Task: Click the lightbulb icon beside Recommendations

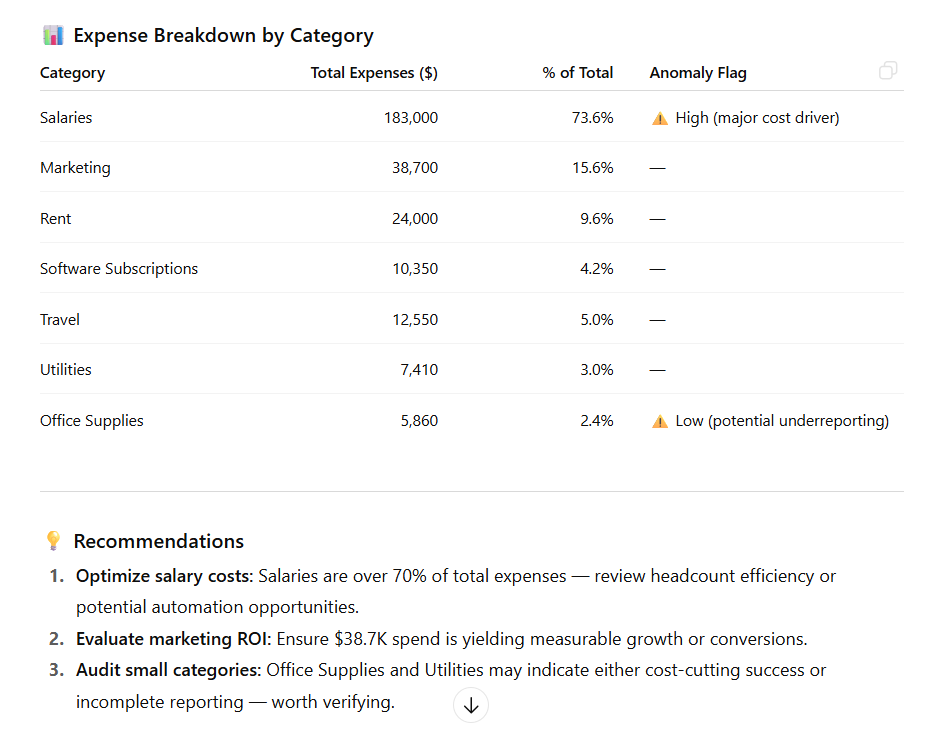Action: pyautogui.click(x=53, y=540)
